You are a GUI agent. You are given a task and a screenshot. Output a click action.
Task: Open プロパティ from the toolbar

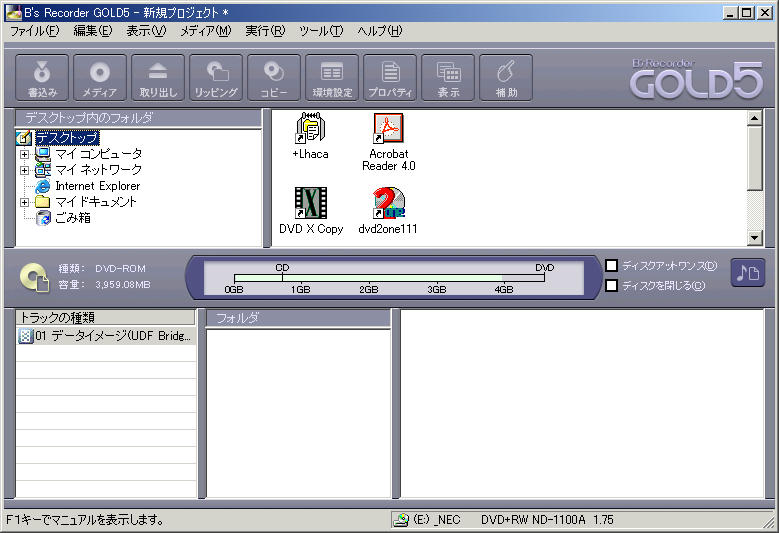390,78
